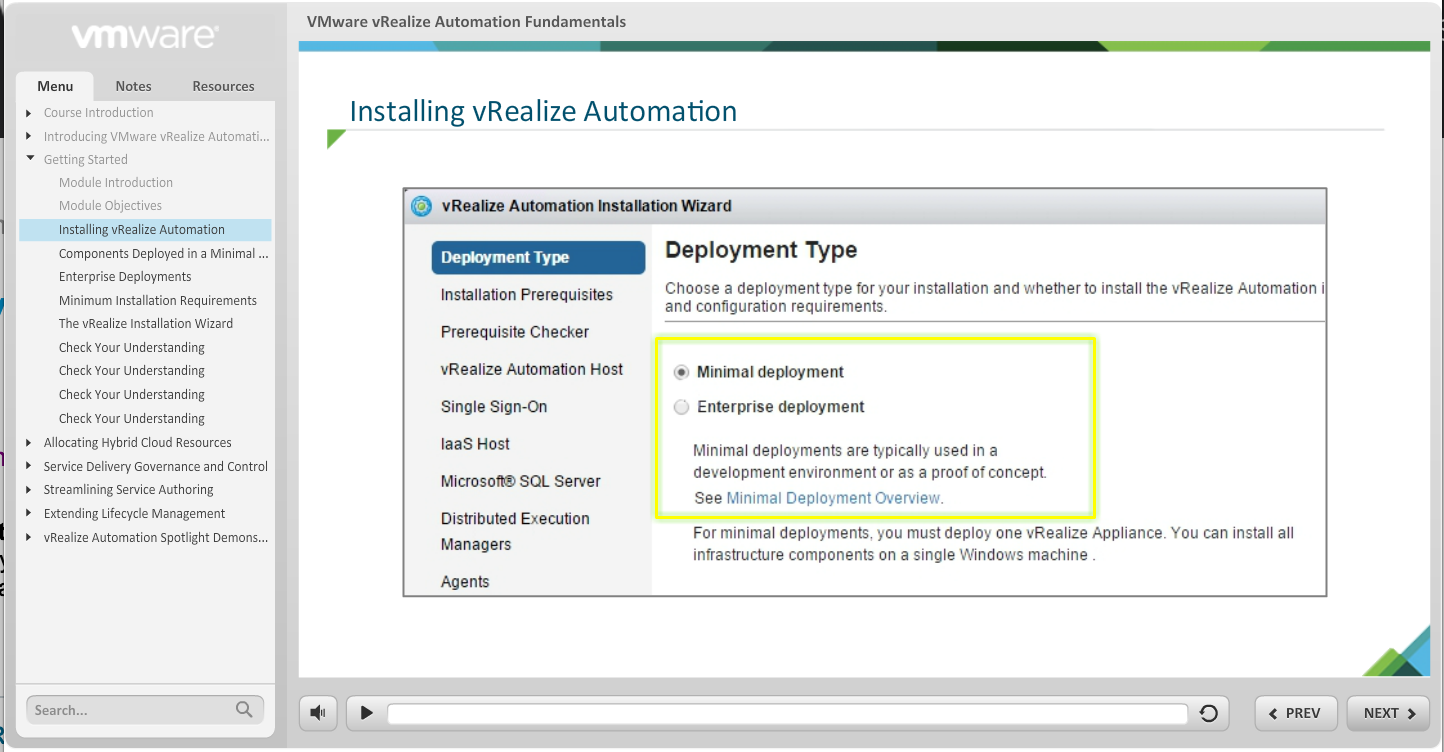1444x752 pixels.
Task: Open the vRealize Automation Host step
Action: (x=532, y=369)
